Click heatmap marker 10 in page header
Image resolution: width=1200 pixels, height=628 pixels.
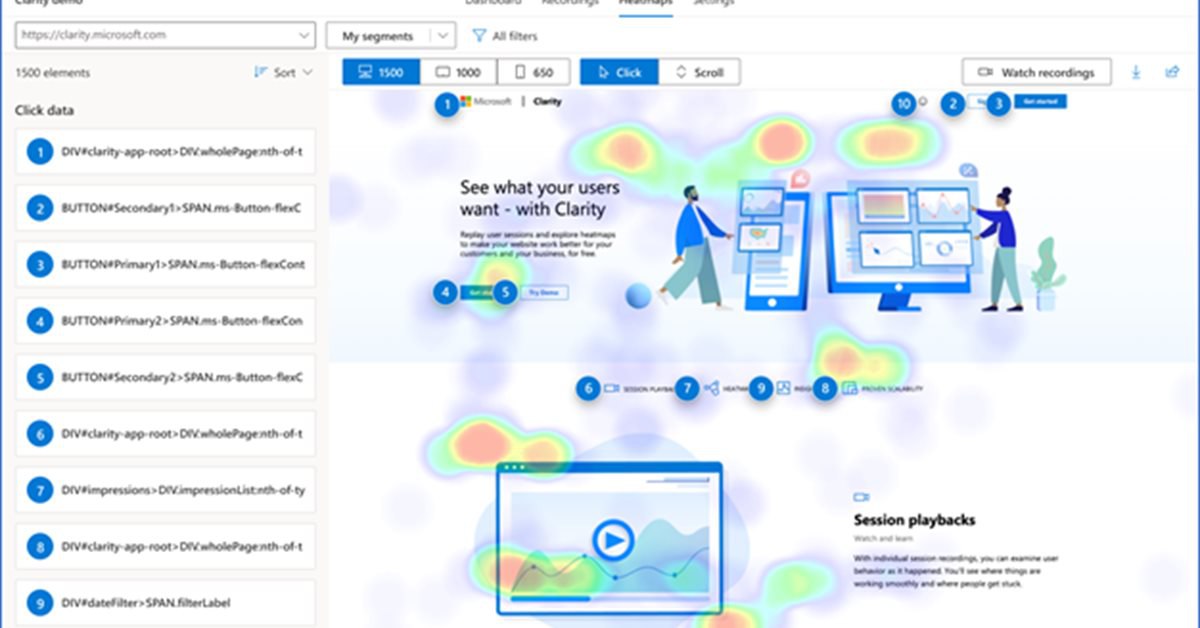coord(904,103)
